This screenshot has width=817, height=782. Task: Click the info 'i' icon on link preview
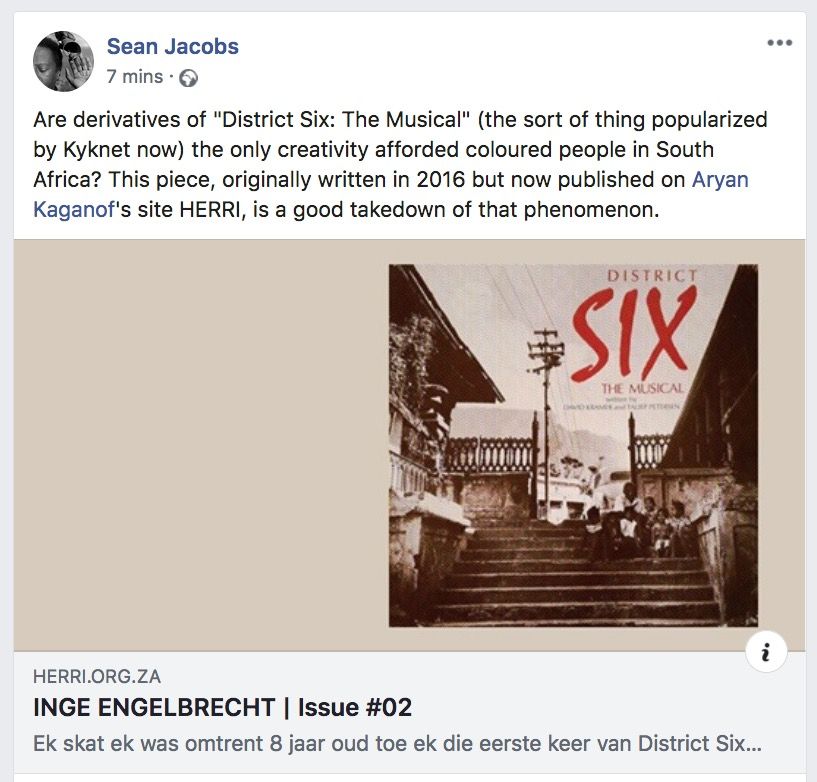click(x=766, y=652)
